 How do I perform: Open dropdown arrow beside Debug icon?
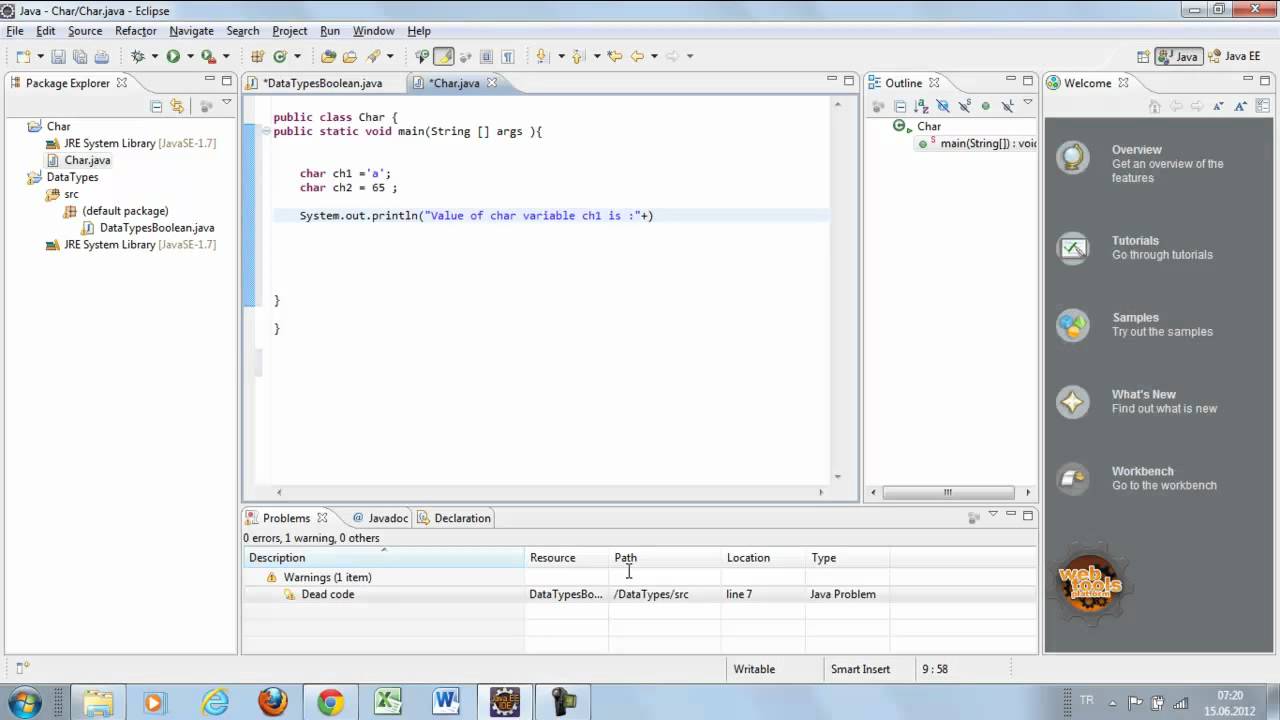155,57
